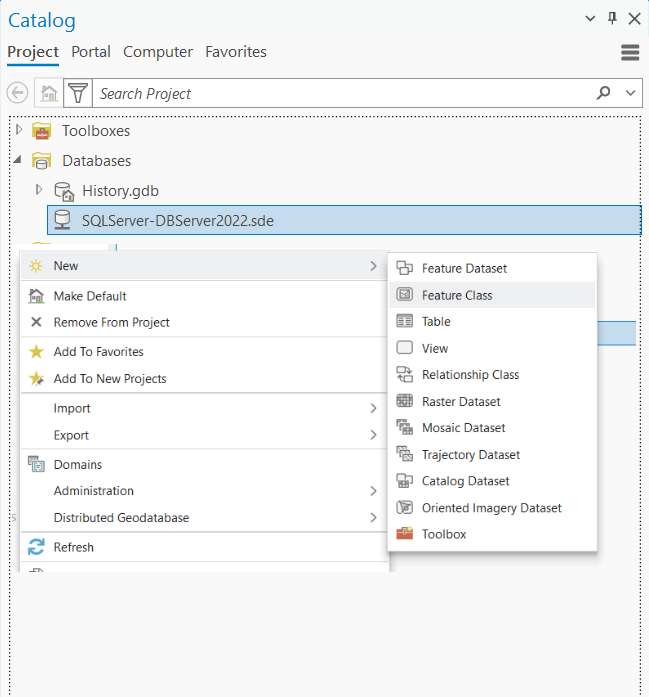Click the Oriented Imagery Dataset icon
The height and width of the screenshot is (697, 649).
point(405,507)
